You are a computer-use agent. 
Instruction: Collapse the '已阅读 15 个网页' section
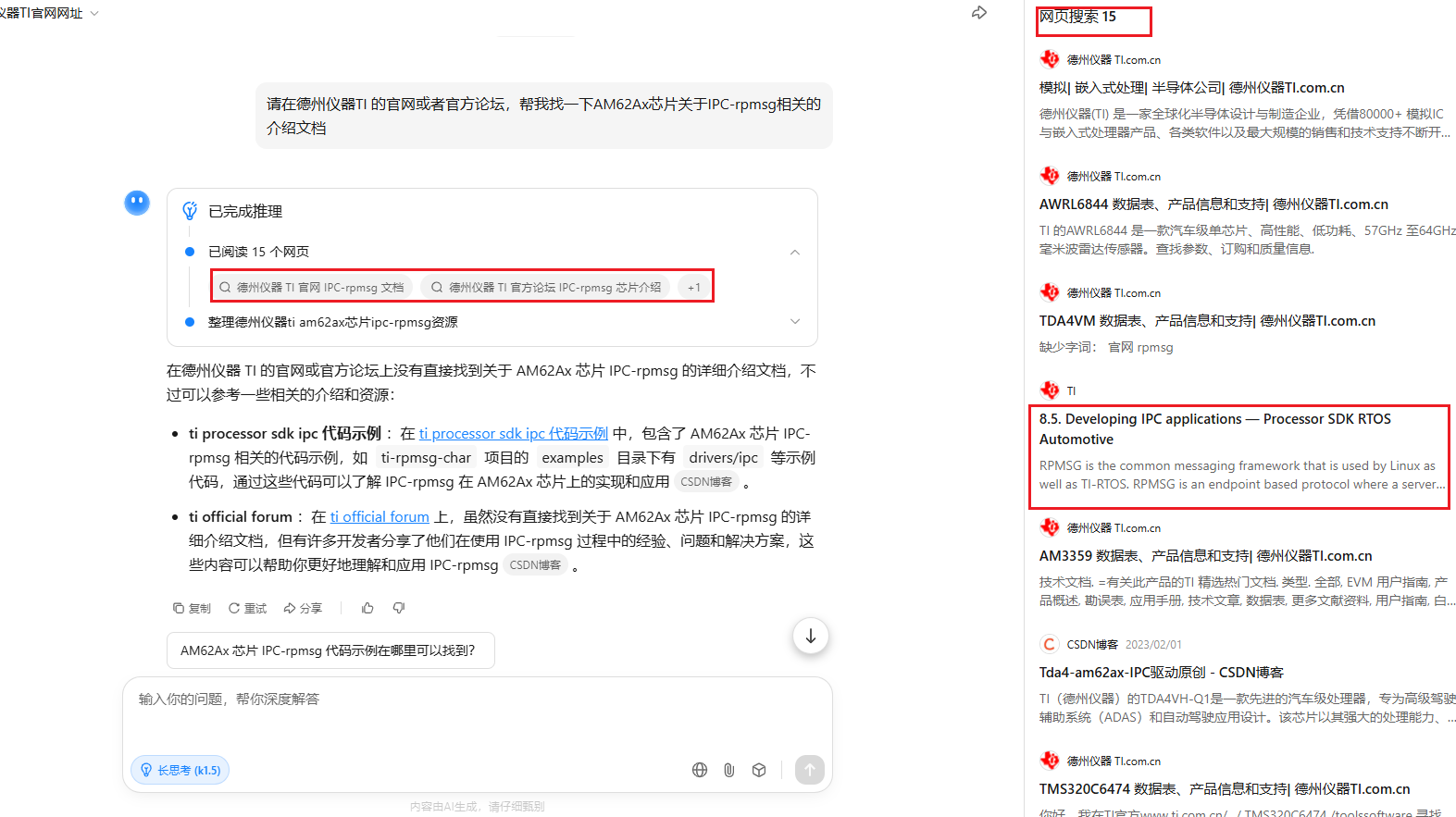pos(794,252)
